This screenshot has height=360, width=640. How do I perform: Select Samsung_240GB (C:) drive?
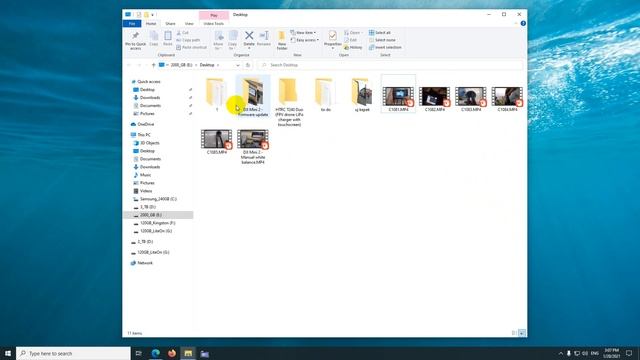(158, 199)
